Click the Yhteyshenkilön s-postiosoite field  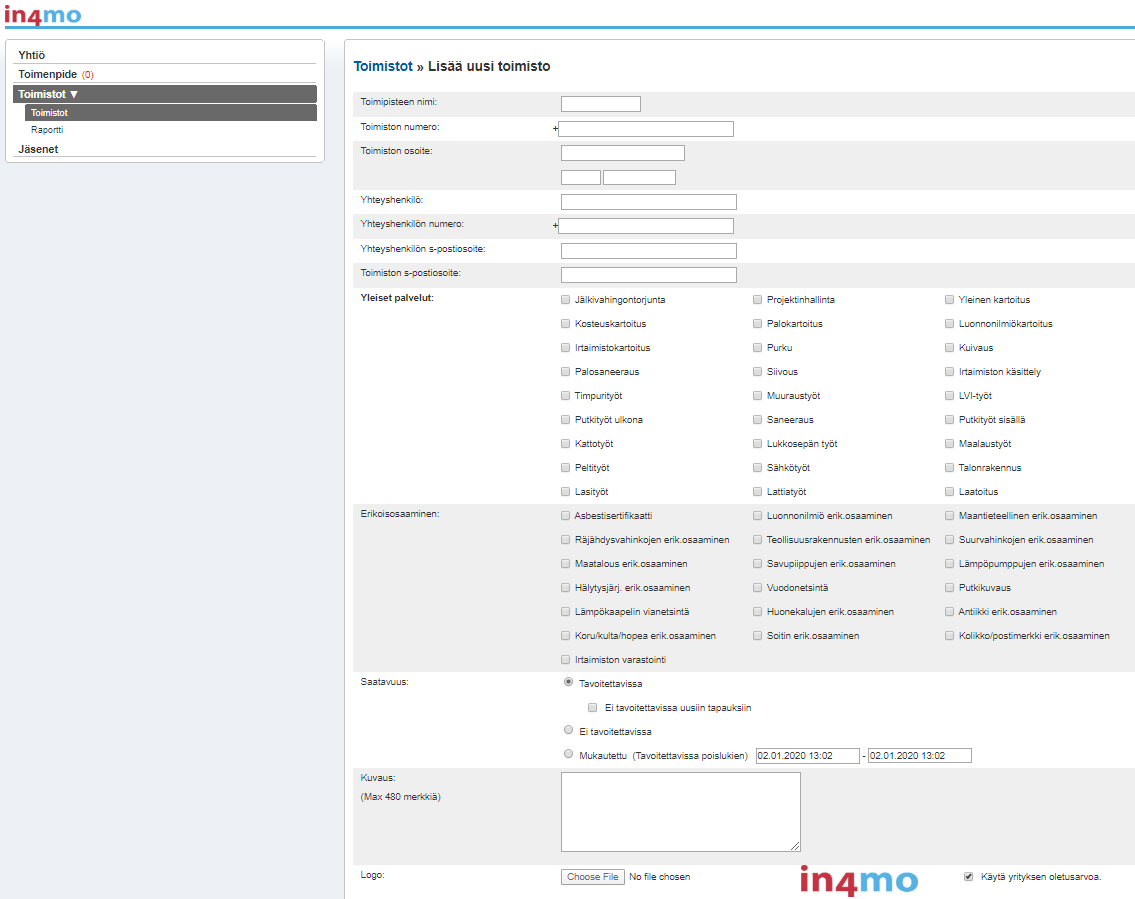pyautogui.click(x=648, y=251)
